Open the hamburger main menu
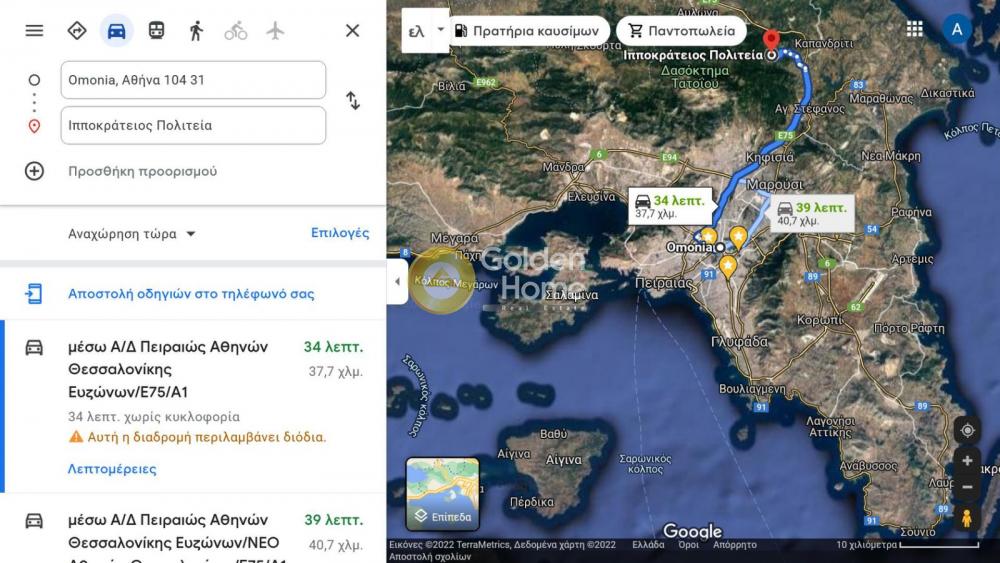 point(34,30)
